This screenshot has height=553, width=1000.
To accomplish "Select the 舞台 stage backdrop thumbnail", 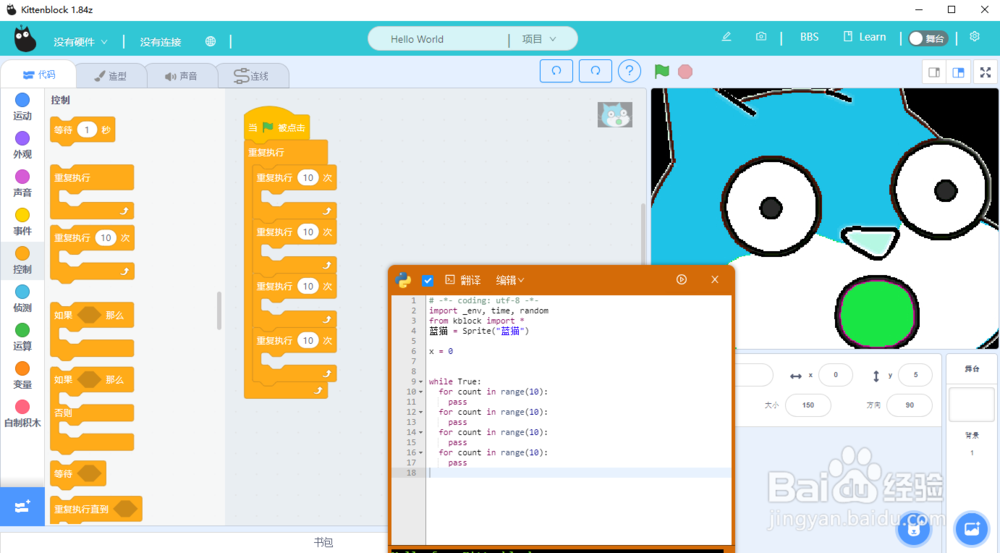I will pos(971,404).
